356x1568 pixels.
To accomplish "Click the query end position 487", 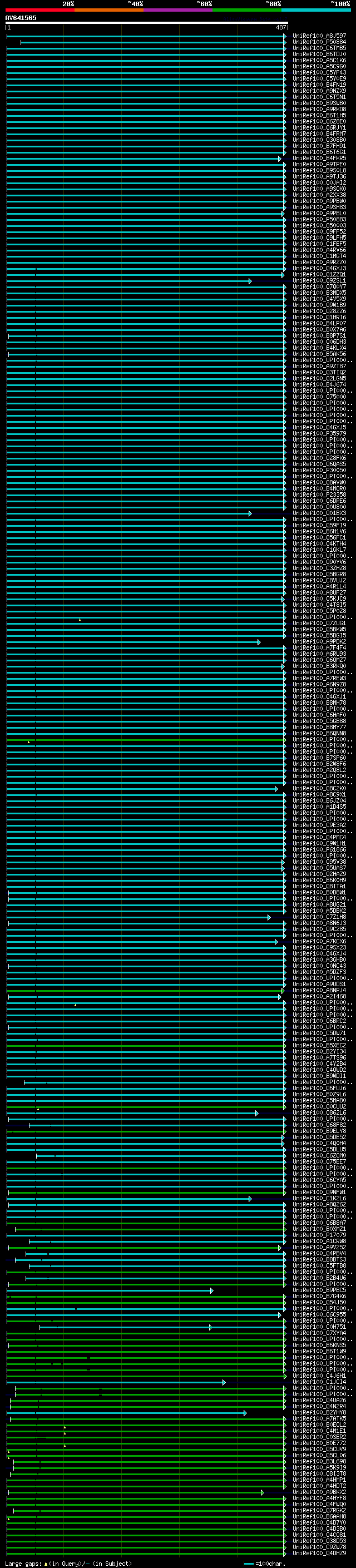I will [x=280, y=27].
